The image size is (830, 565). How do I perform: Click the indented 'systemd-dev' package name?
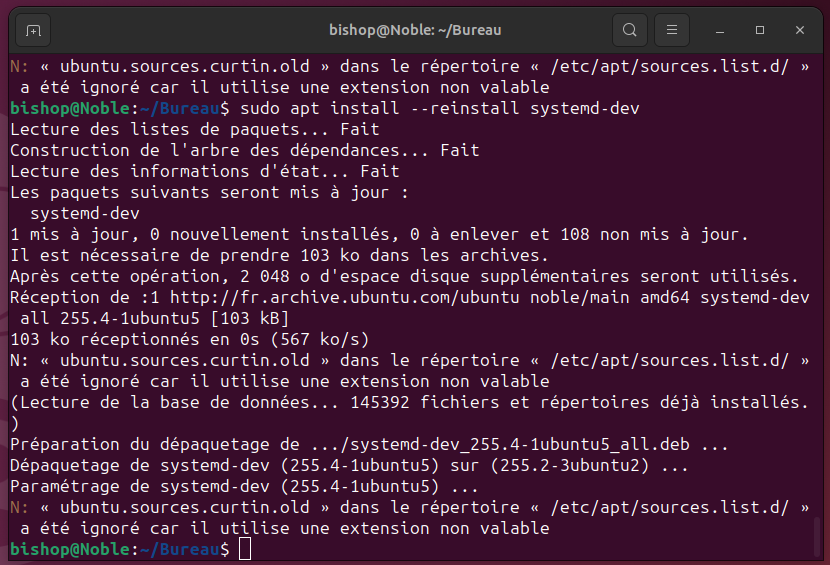85,213
